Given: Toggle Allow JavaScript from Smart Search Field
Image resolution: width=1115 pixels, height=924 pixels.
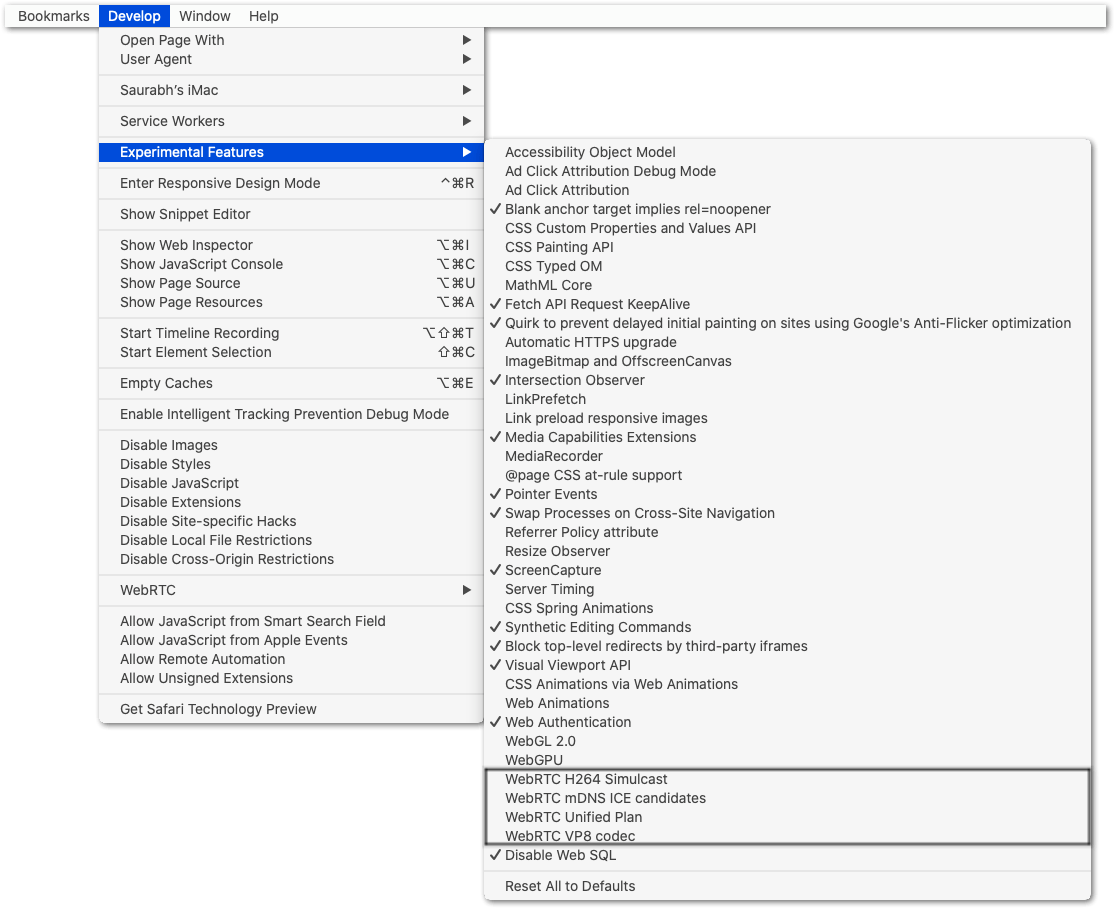Looking at the screenshot, I should pos(292,622).
